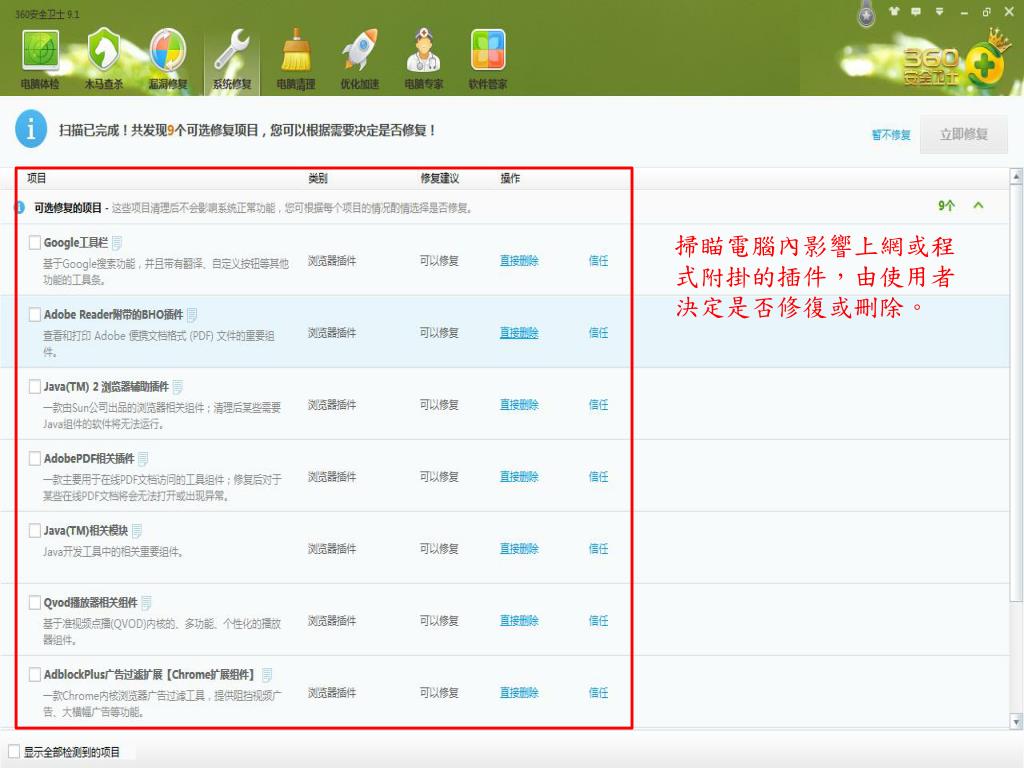Click 信任 for Google工具栏
This screenshot has height=768, width=1024.
click(598, 261)
